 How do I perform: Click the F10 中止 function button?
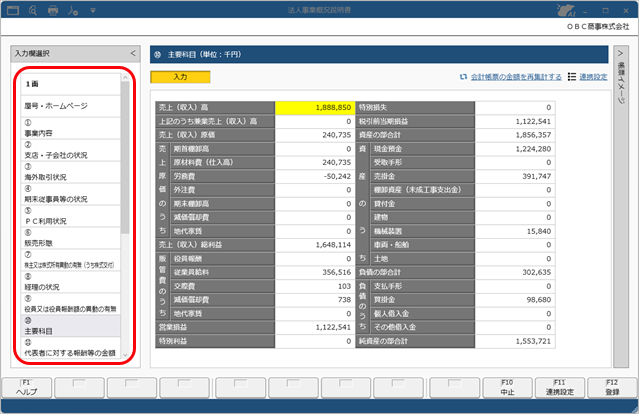(507, 388)
